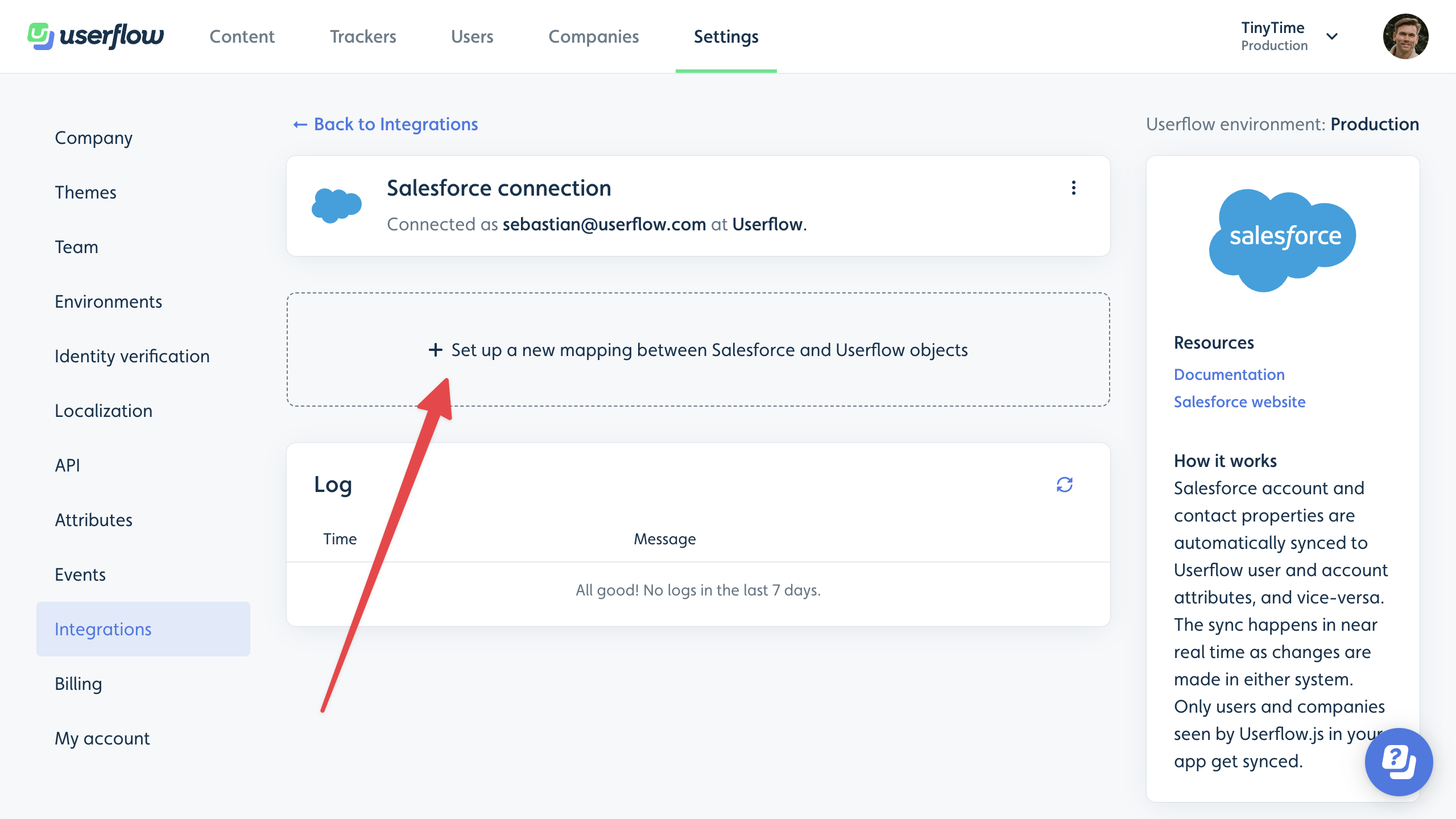The height and width of the screenshot is (819, 1456).
Task: Click Back to Integrations navigation link
Action: (384, 124)
